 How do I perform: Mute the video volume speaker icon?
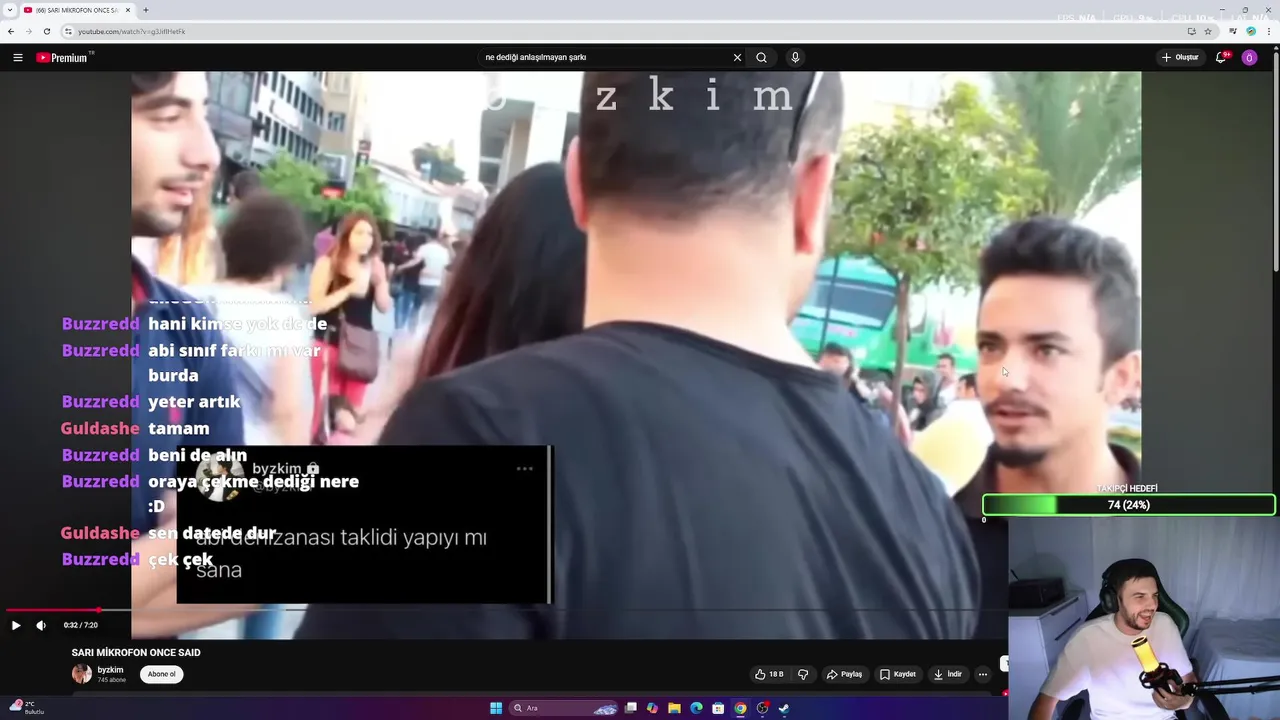coord(41,625)
